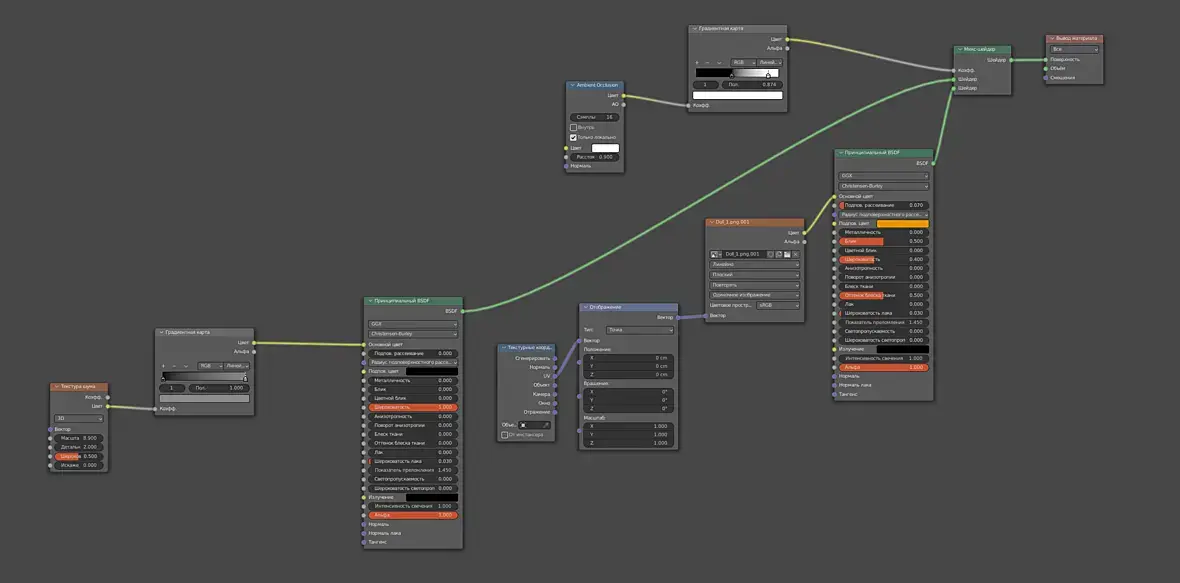Image resolution: width=1180 pixels, height=583 pixels.
Task: Add color stop with plus in top gradient map
Action: pos(697,62)
